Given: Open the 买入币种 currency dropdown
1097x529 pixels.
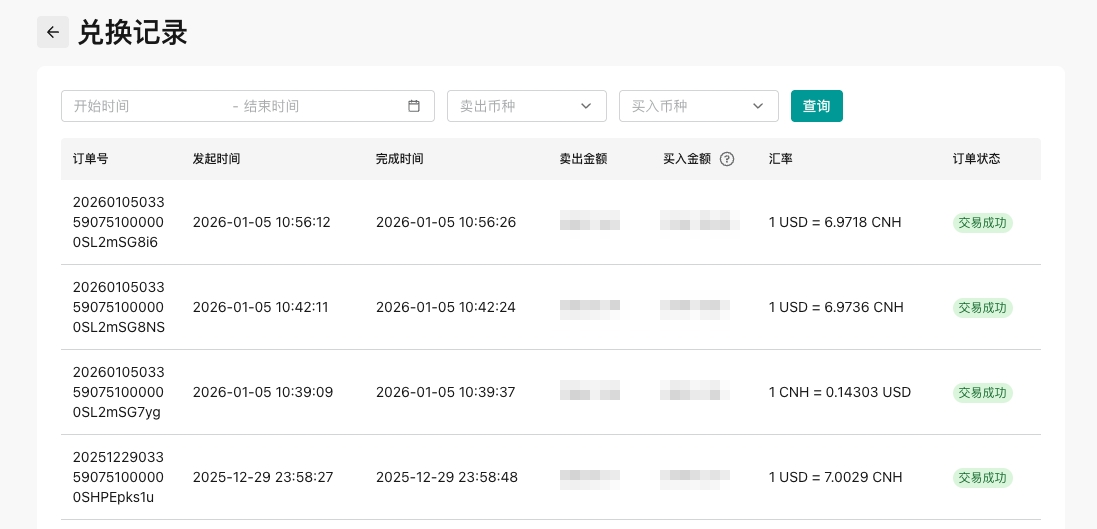Looking at the screenshot, I should 698,106.
